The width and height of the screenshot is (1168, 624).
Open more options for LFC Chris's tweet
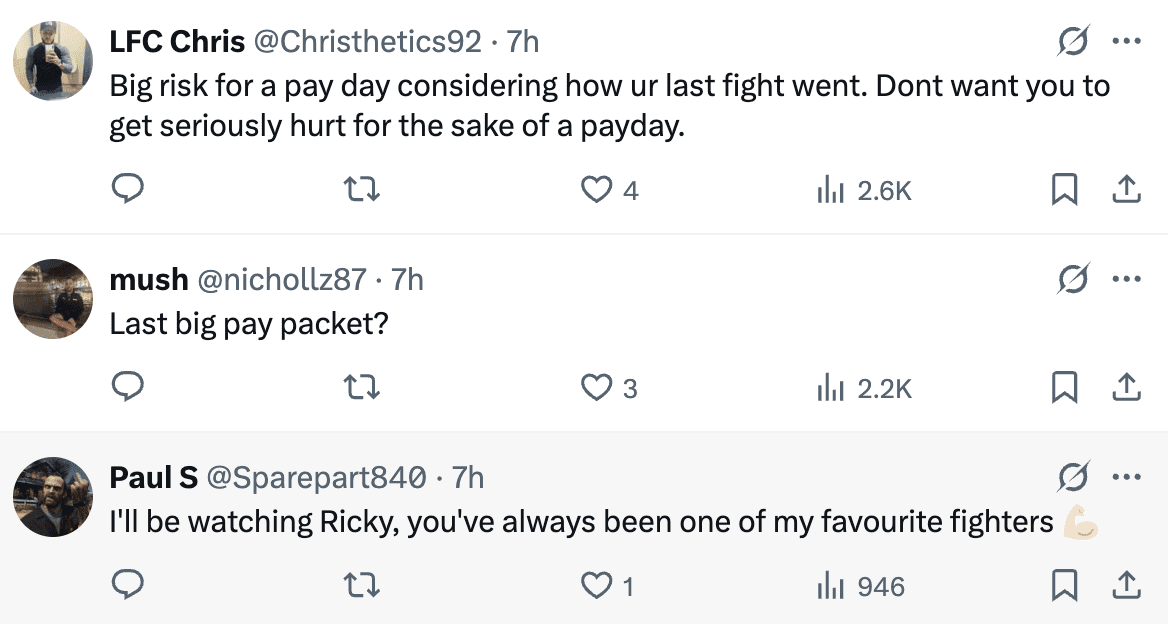(1126, 42)
